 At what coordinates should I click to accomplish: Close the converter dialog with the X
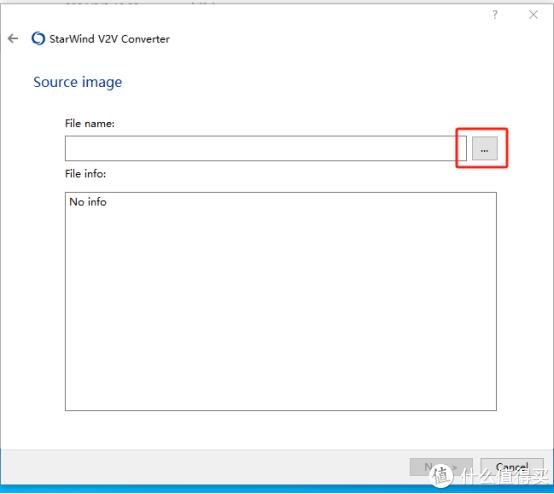(533, 14)
